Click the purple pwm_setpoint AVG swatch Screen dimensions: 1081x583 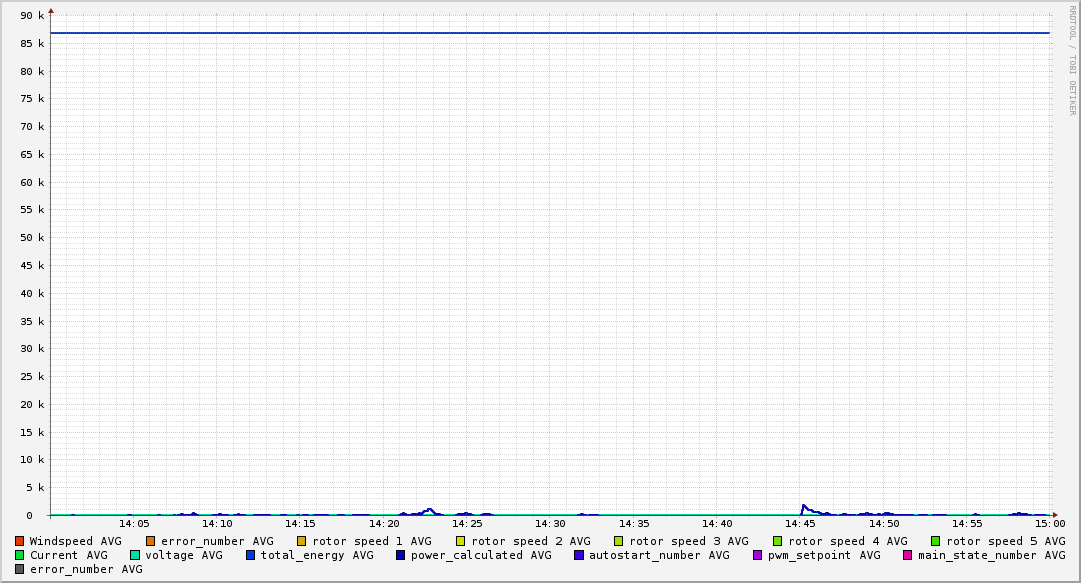coord(758,555)
